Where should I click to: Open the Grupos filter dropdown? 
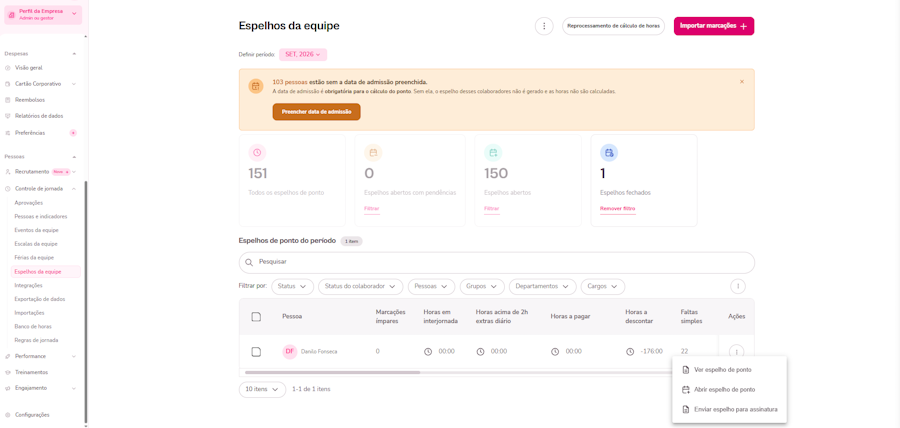[x=482, y=286]
